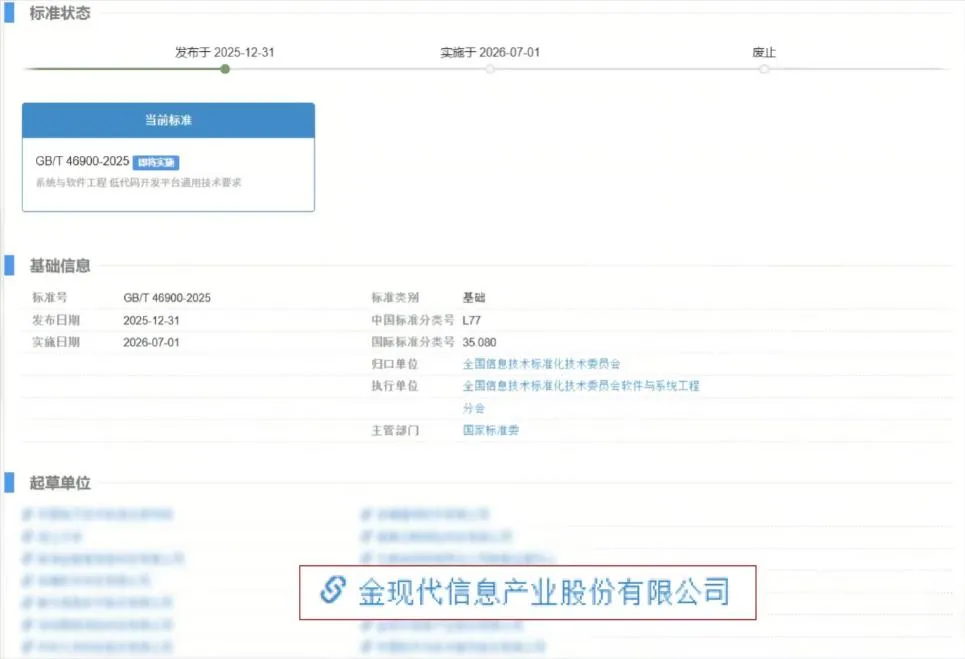Click the blue bar icon beside 基础信息

coord(9,265)
